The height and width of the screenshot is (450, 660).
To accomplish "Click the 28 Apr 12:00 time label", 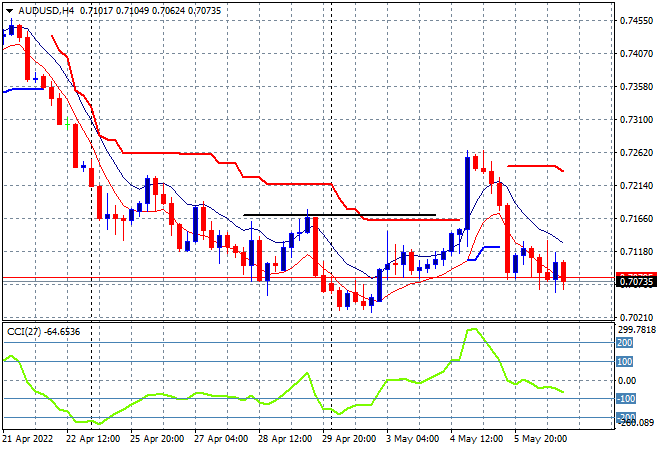I will (x=285, y=439).
